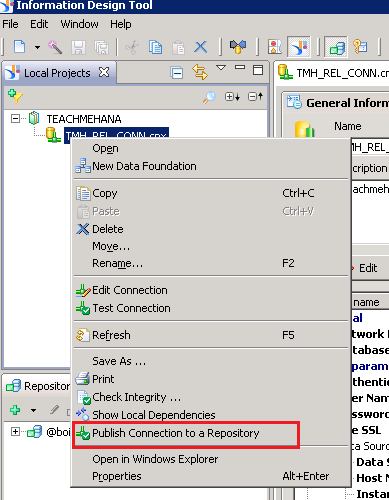Toggle the Local Projects view toolbar icon
The height and width of the screenshot is (500, 389).
299,46
